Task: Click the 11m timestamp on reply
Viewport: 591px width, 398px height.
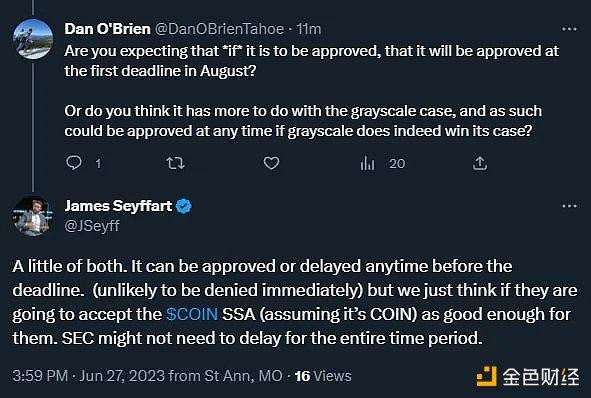Action: (x=309, y=29)
